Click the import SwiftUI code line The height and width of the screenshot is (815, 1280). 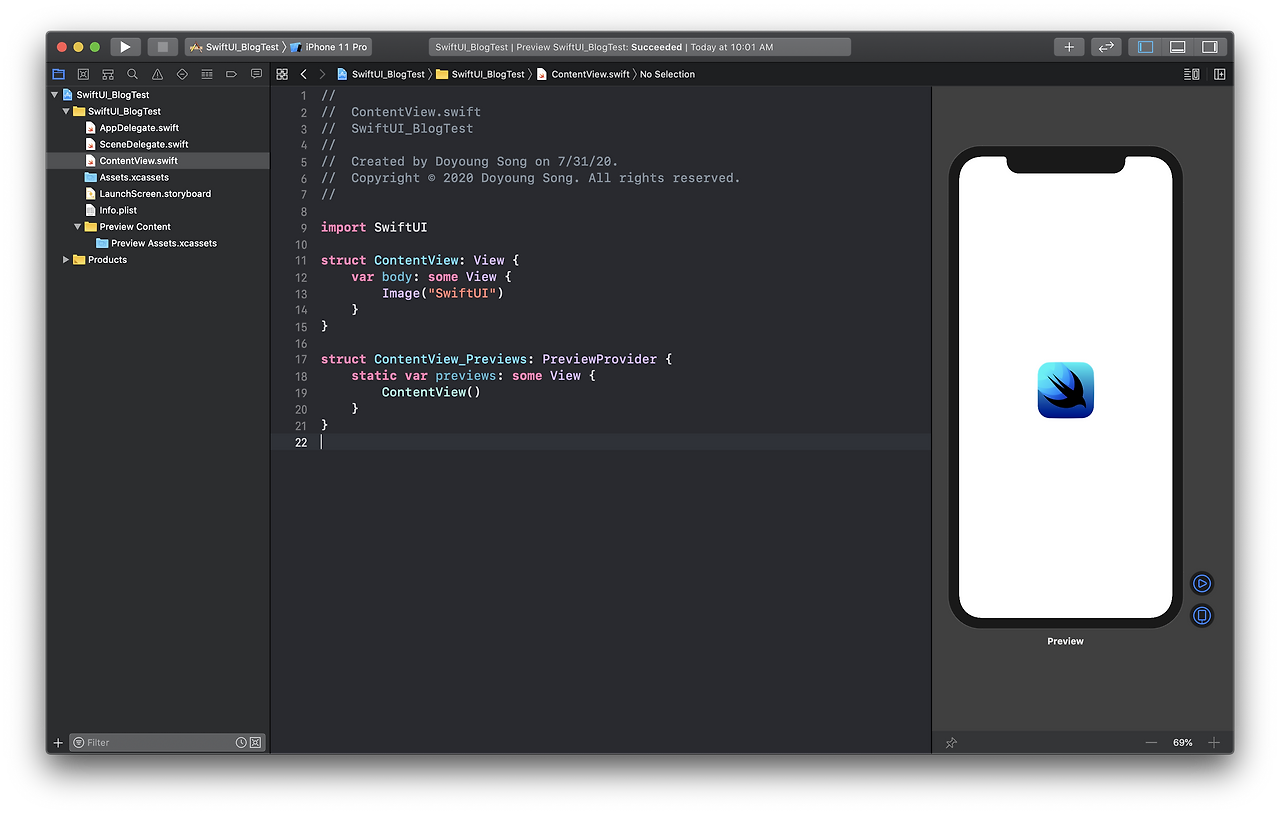click(x=374, y=227)
